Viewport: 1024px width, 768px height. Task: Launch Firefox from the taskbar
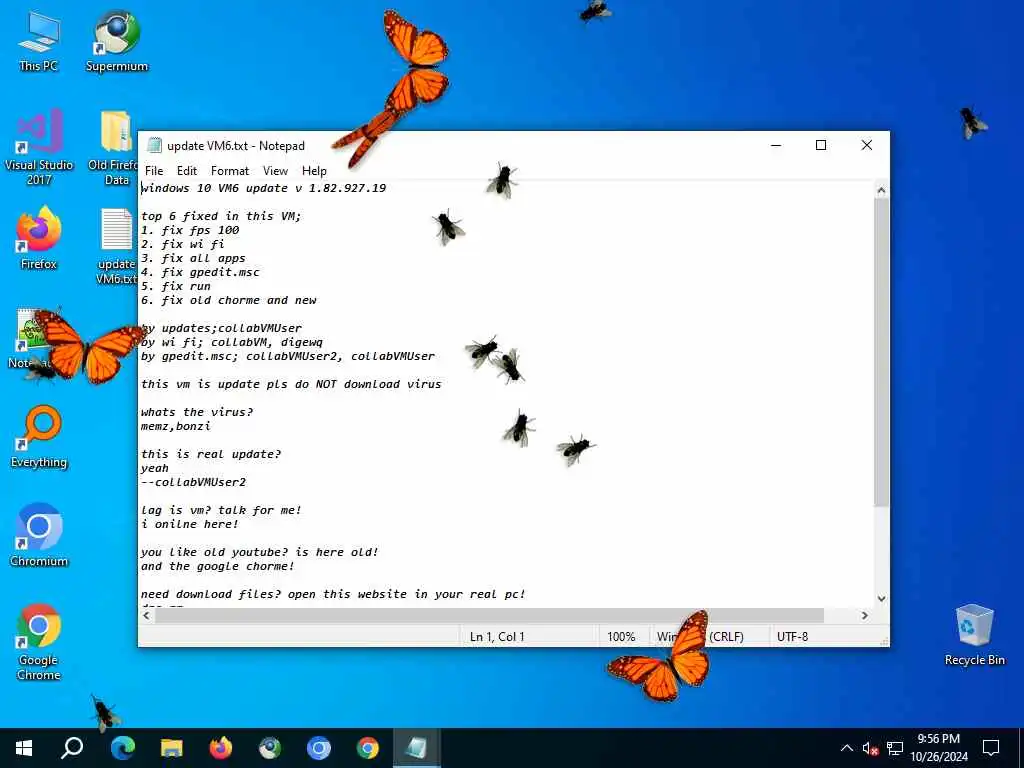(x=221, y=748)
